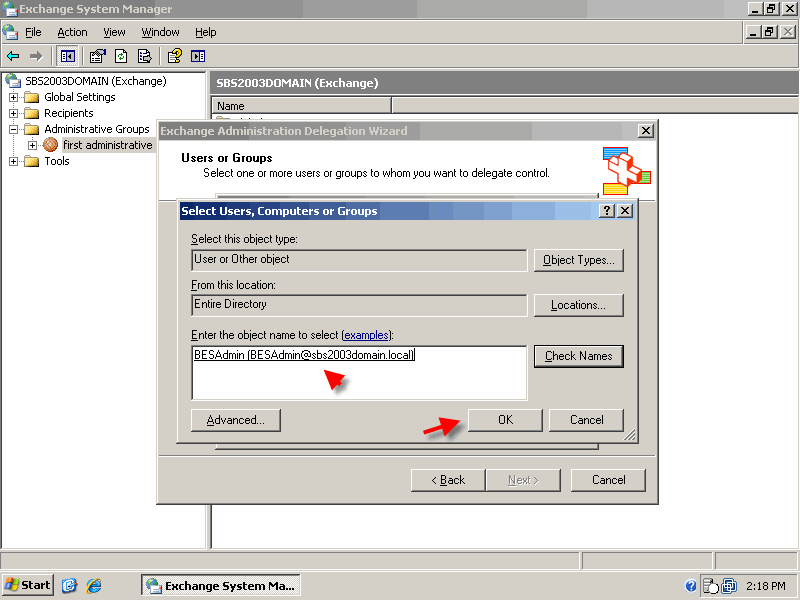Toggle the Action Pane toolbar icon
The height and width of the screenshot is (600, 800).
click(x=198, y=56)
